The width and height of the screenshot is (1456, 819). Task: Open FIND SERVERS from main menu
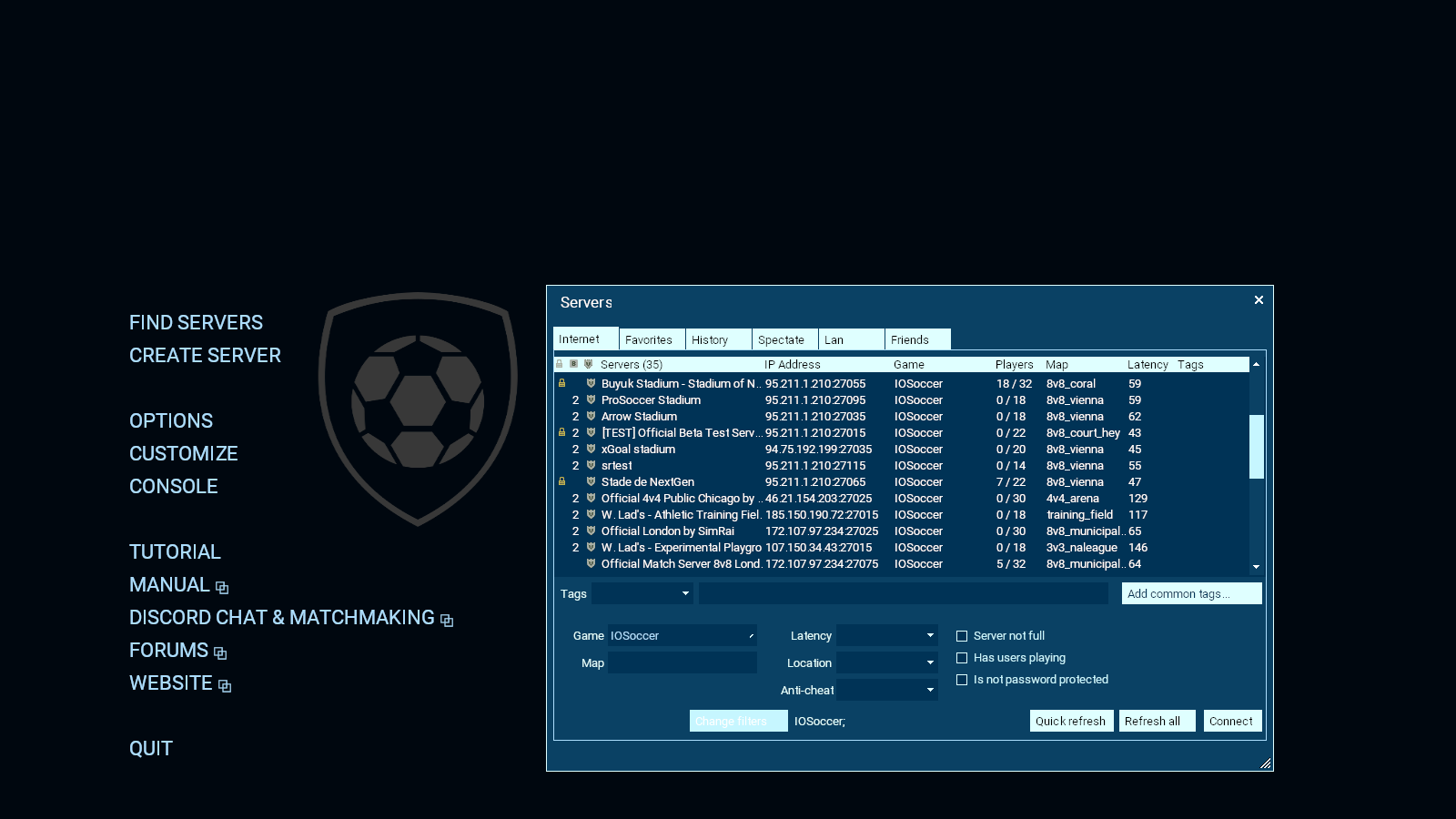tap(196, 322)
